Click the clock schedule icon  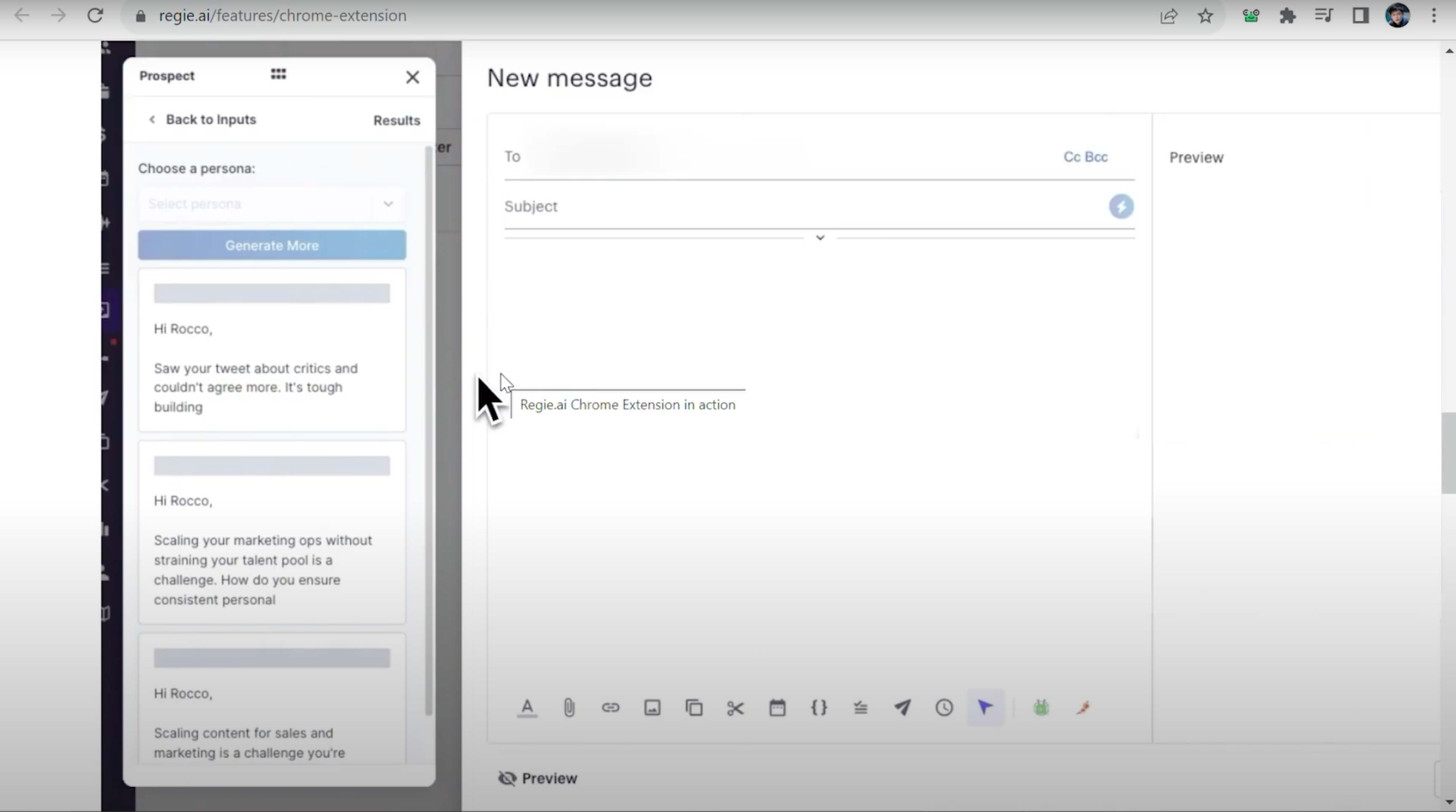click(x=944, y=708)
